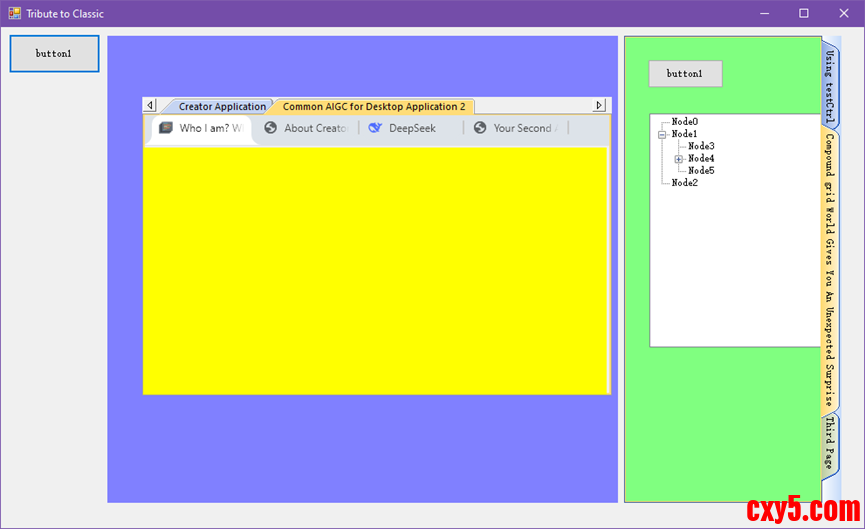
Task: Switch to the Creator Application tab
Action: pos(220,106)
